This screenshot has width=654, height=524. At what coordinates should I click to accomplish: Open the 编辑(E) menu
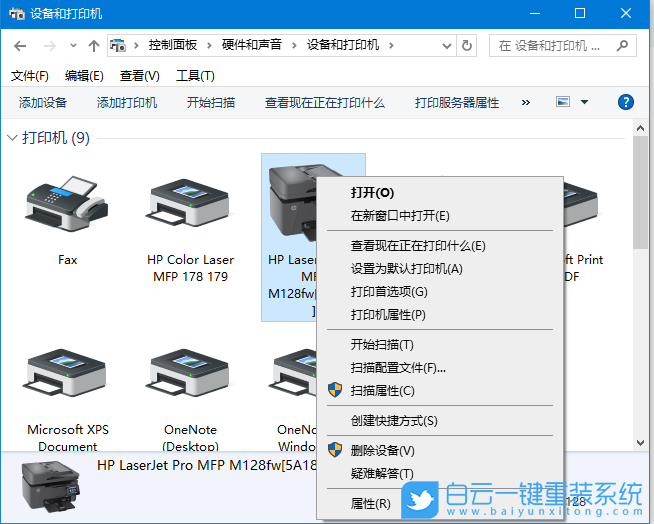pos(84,76)
